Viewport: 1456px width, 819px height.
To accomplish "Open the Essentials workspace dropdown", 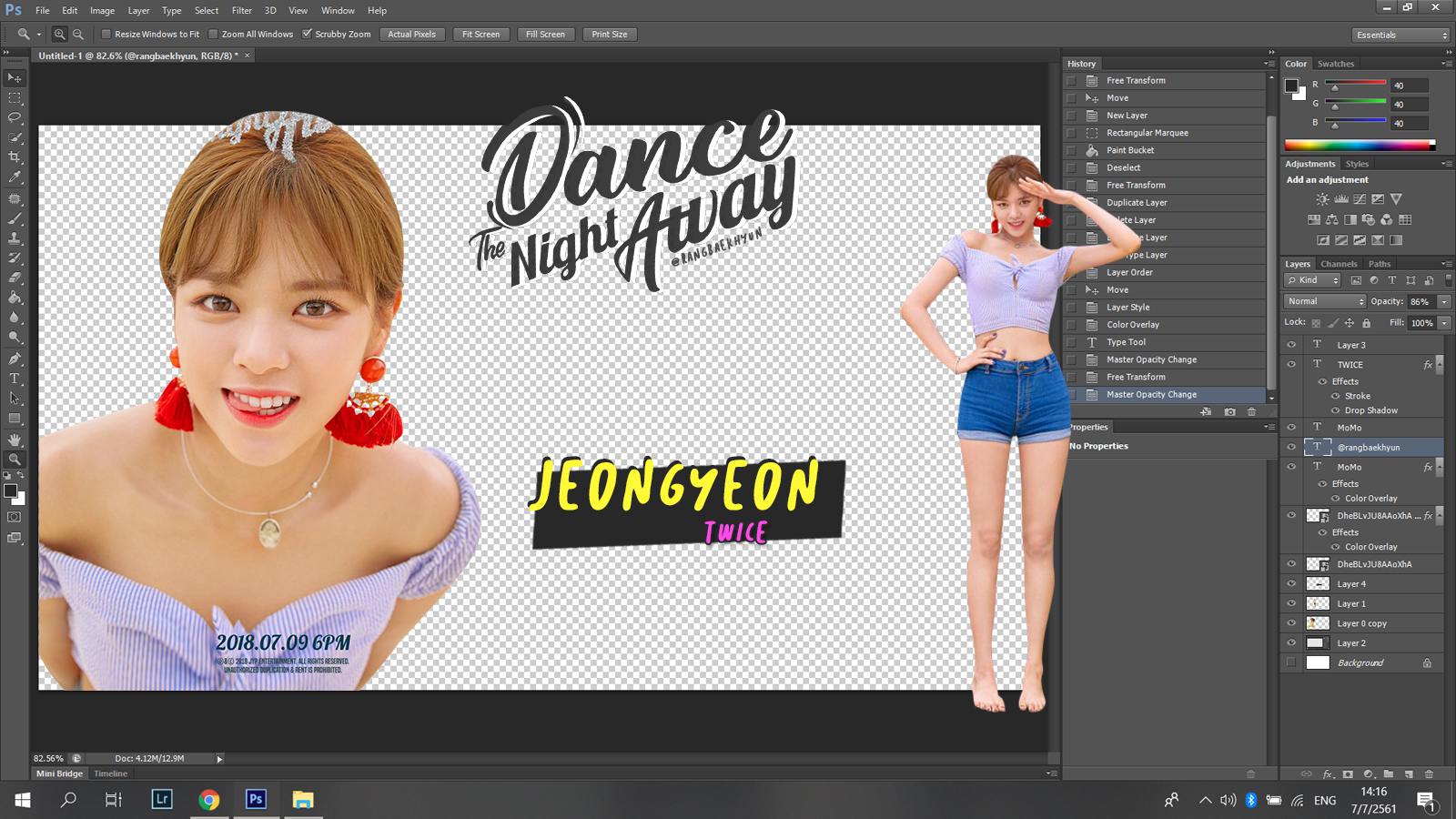I will pos(1400,35).
